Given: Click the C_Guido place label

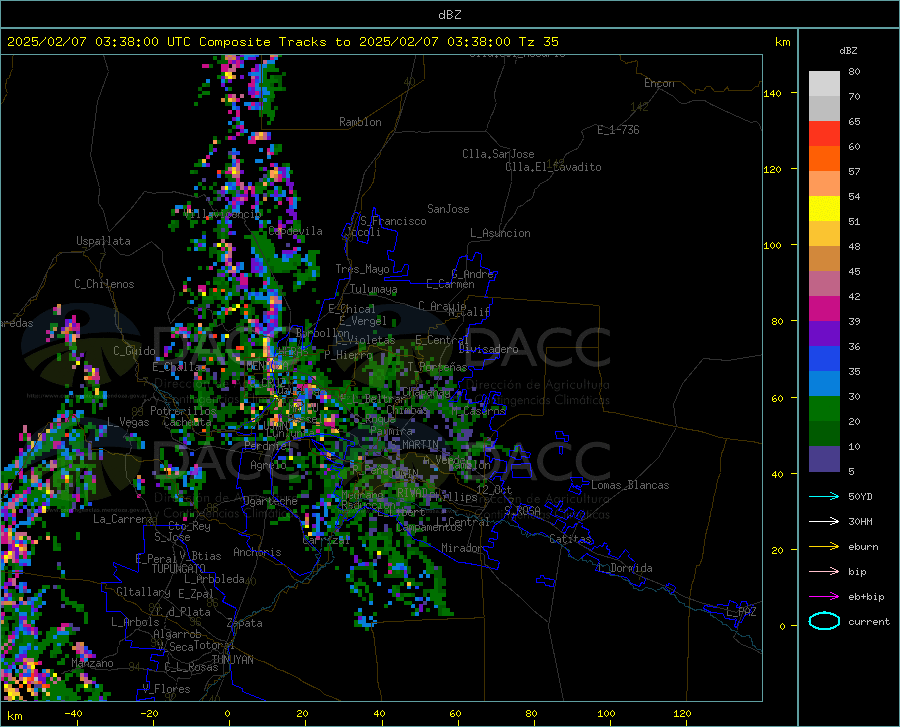Looking at the screenshot, I should [x=134, y=351].
